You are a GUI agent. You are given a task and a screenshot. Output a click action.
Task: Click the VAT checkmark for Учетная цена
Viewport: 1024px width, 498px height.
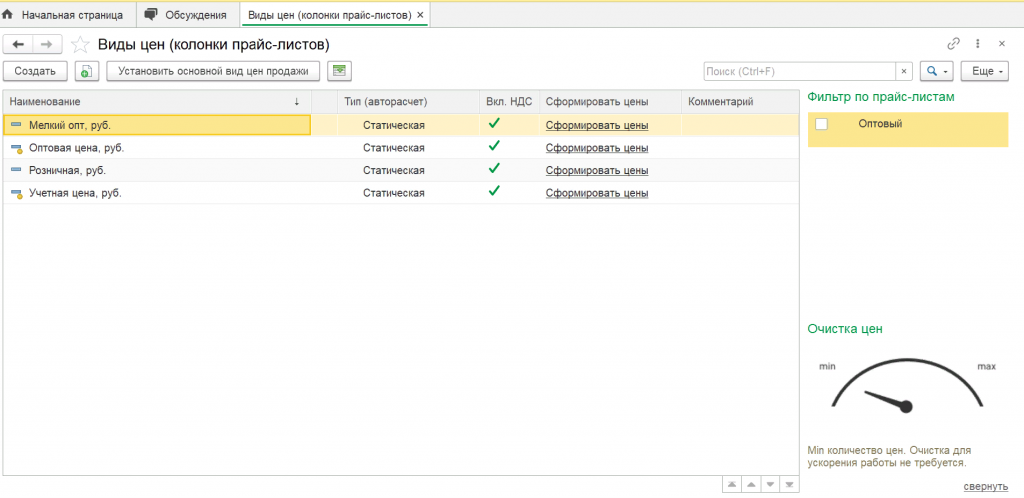pyautogui.click(x=494, y=191)
